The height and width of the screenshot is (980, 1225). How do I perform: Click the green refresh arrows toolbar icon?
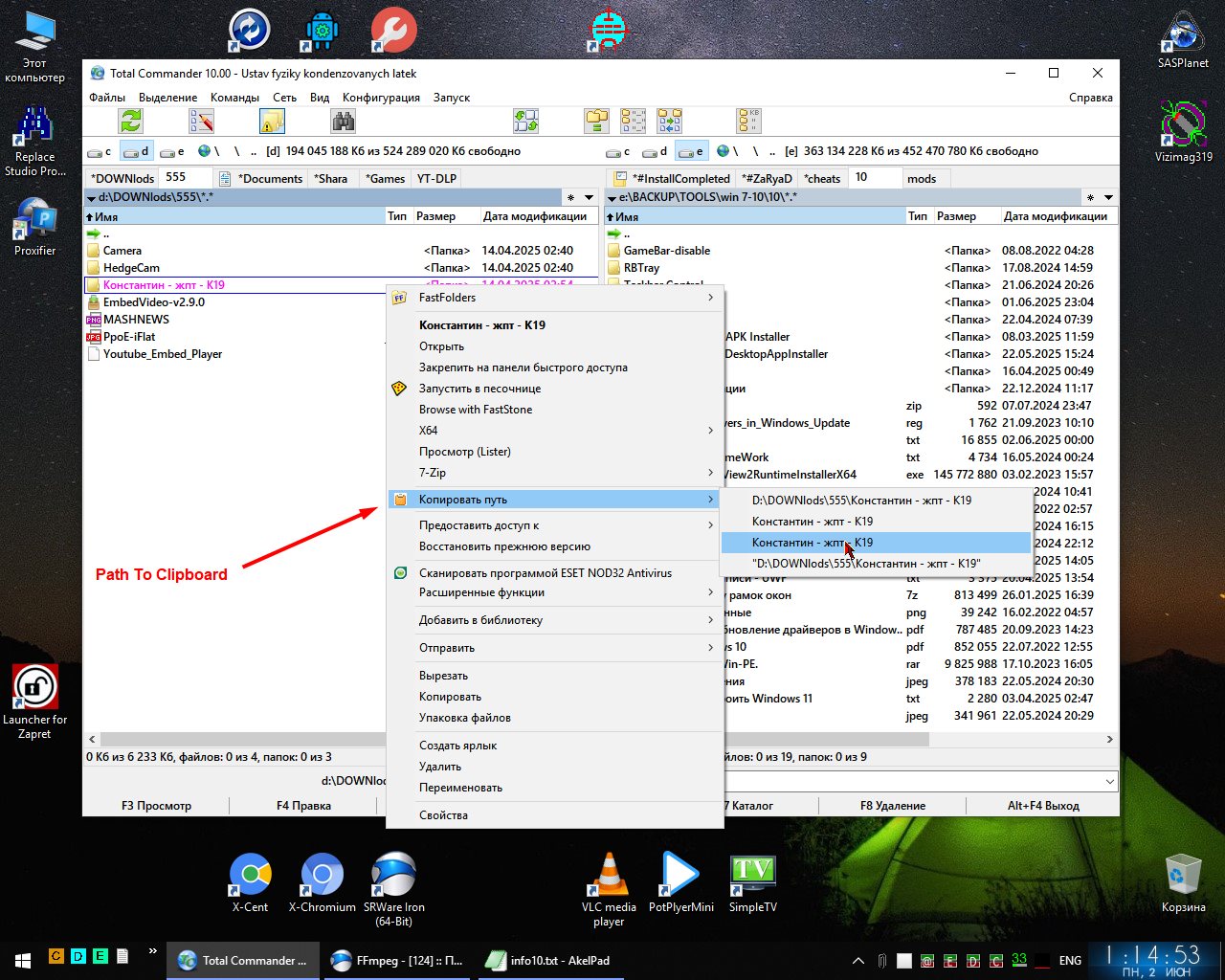[131, 121]
